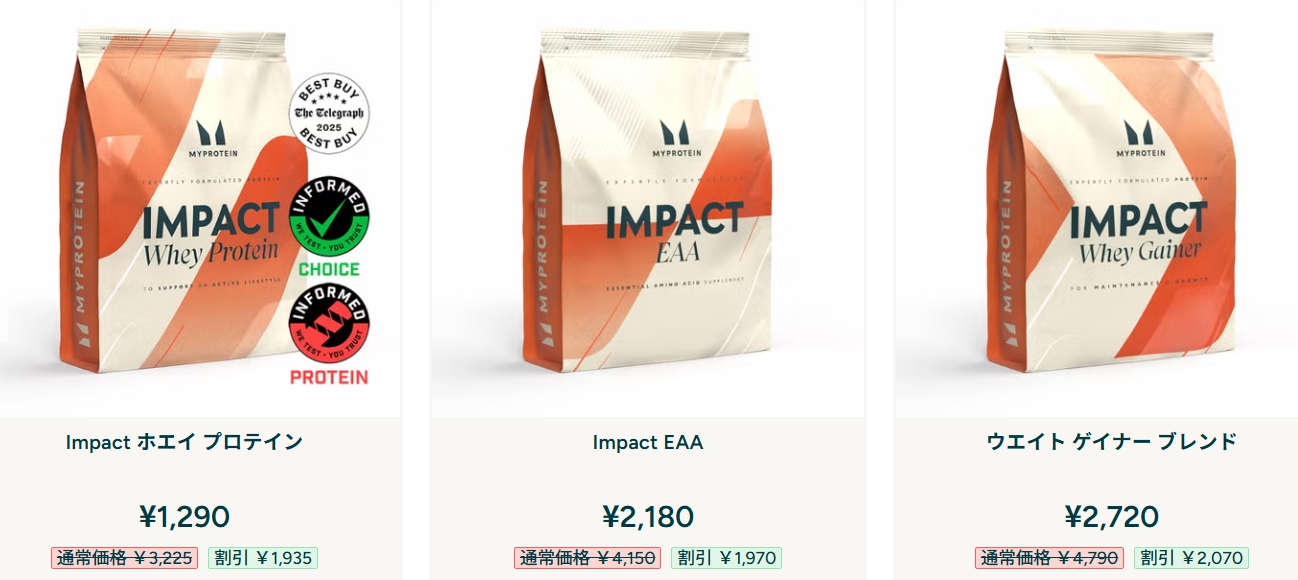Click the green Informed Choice badge

click(329, 226)
